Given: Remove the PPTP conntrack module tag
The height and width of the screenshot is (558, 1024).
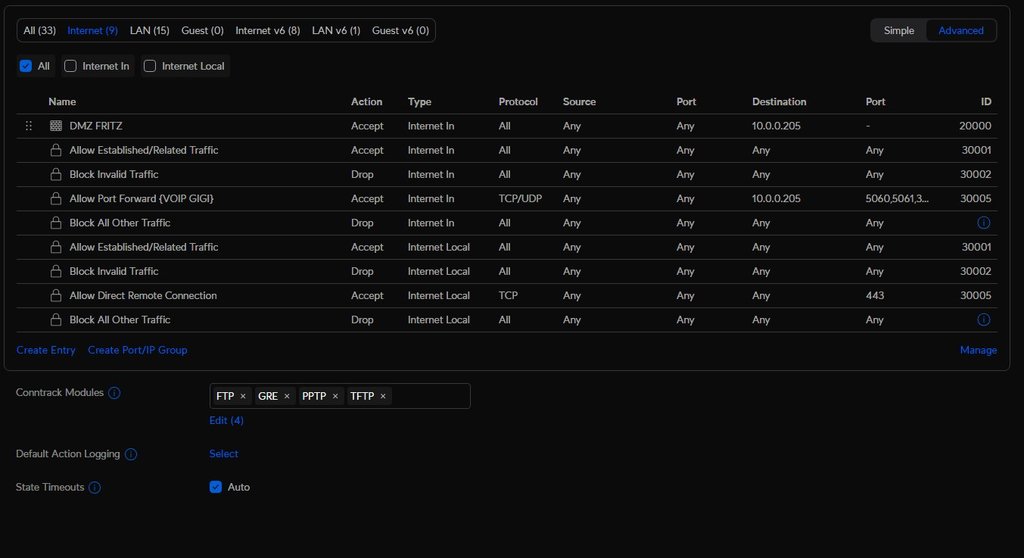Looking at the screenshot, I should 335,396.
